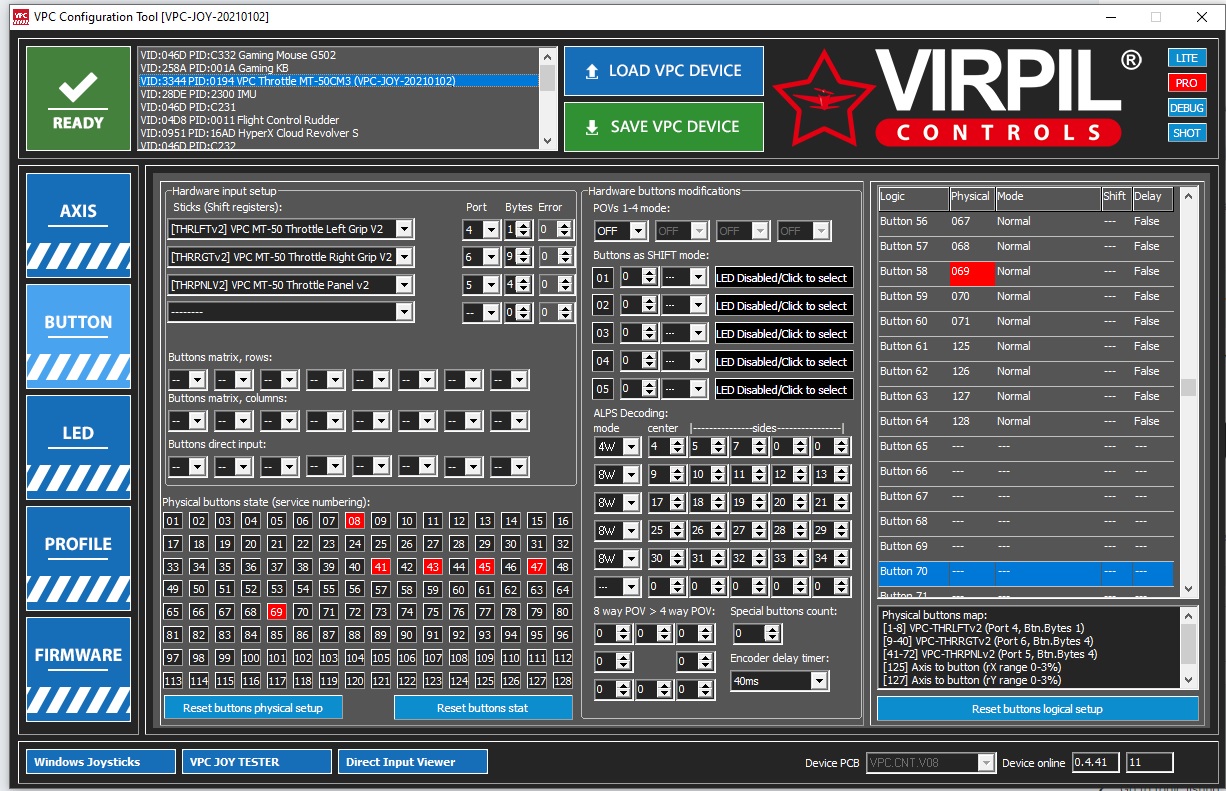Open Port dropdown showing 6
Viewport: 1226px width, 791px height.
pos(480,257)
